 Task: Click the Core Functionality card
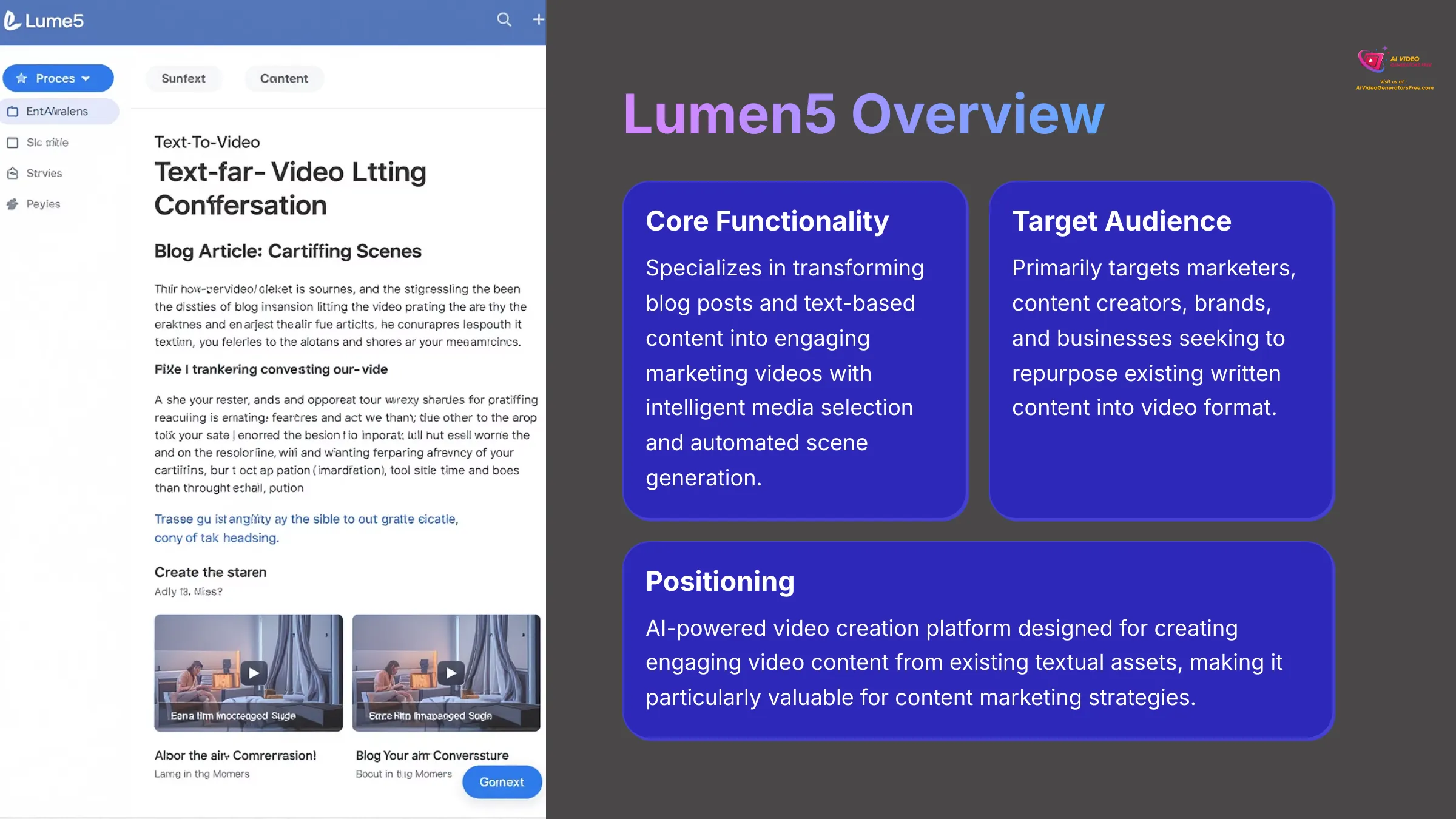click(x=795, y=350)
